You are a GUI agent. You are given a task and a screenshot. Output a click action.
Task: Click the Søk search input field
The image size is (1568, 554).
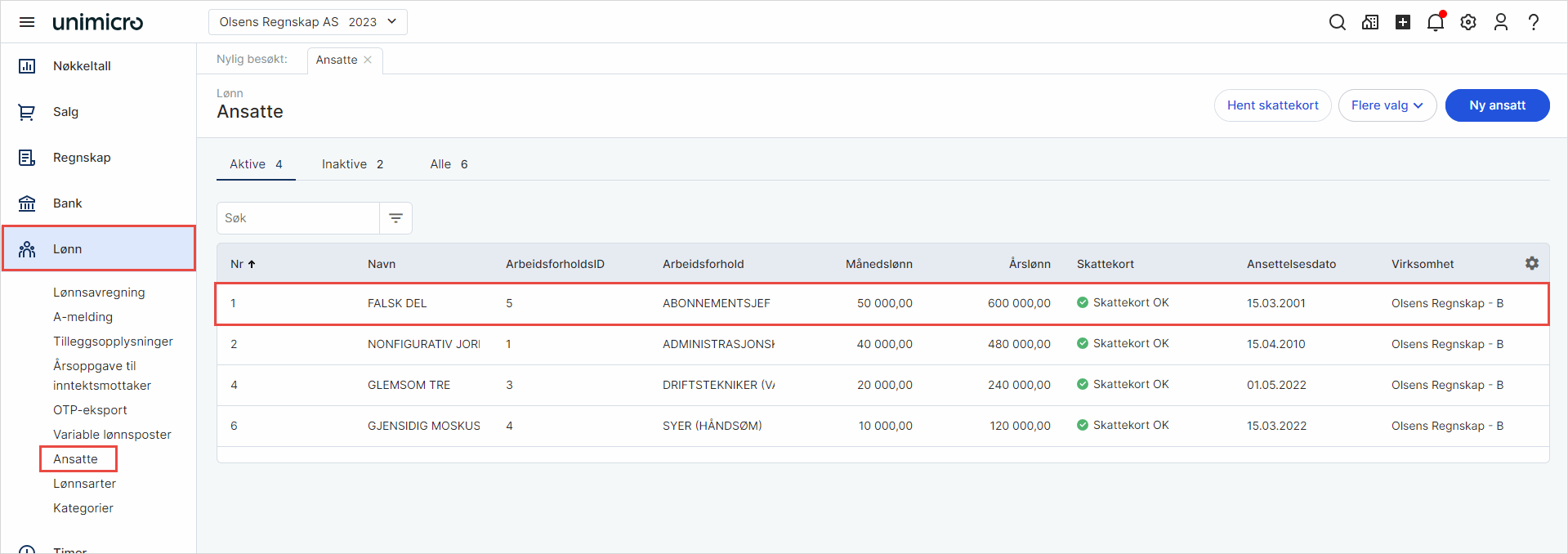(x=298, y=218)
